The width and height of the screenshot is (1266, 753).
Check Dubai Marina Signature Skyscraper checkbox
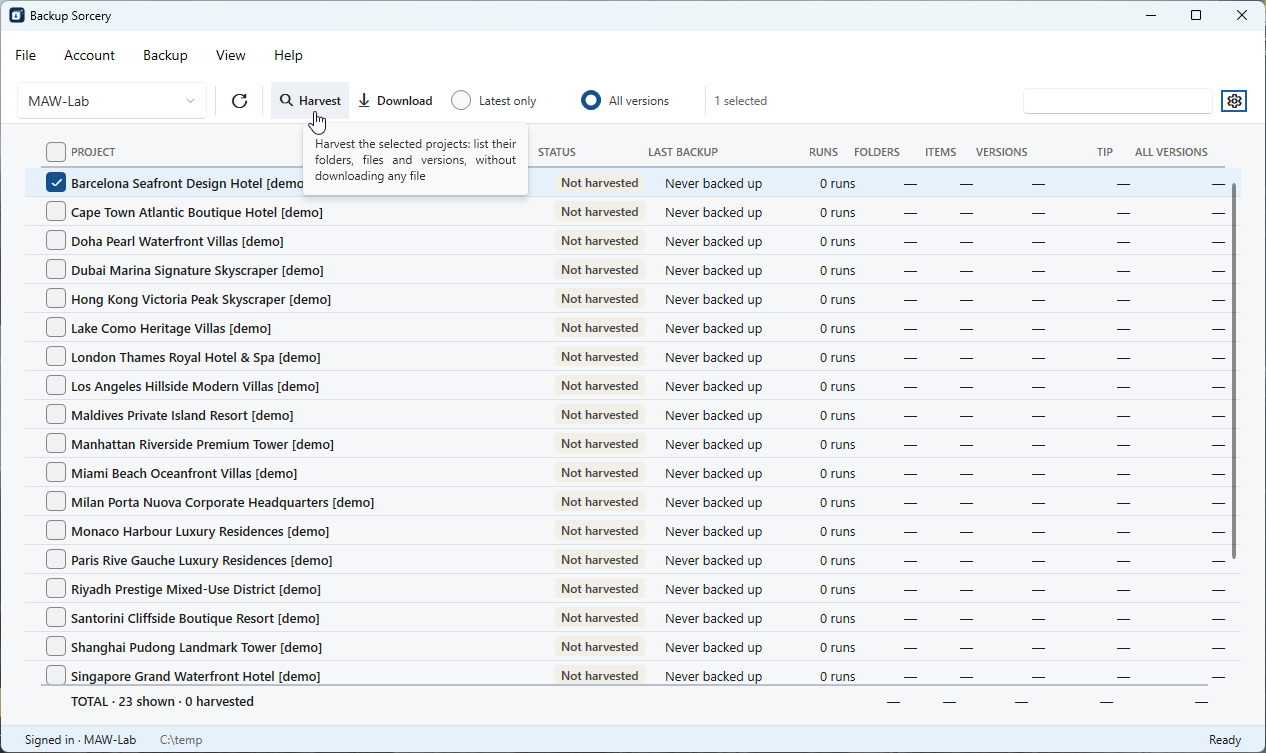coord(56,270)
